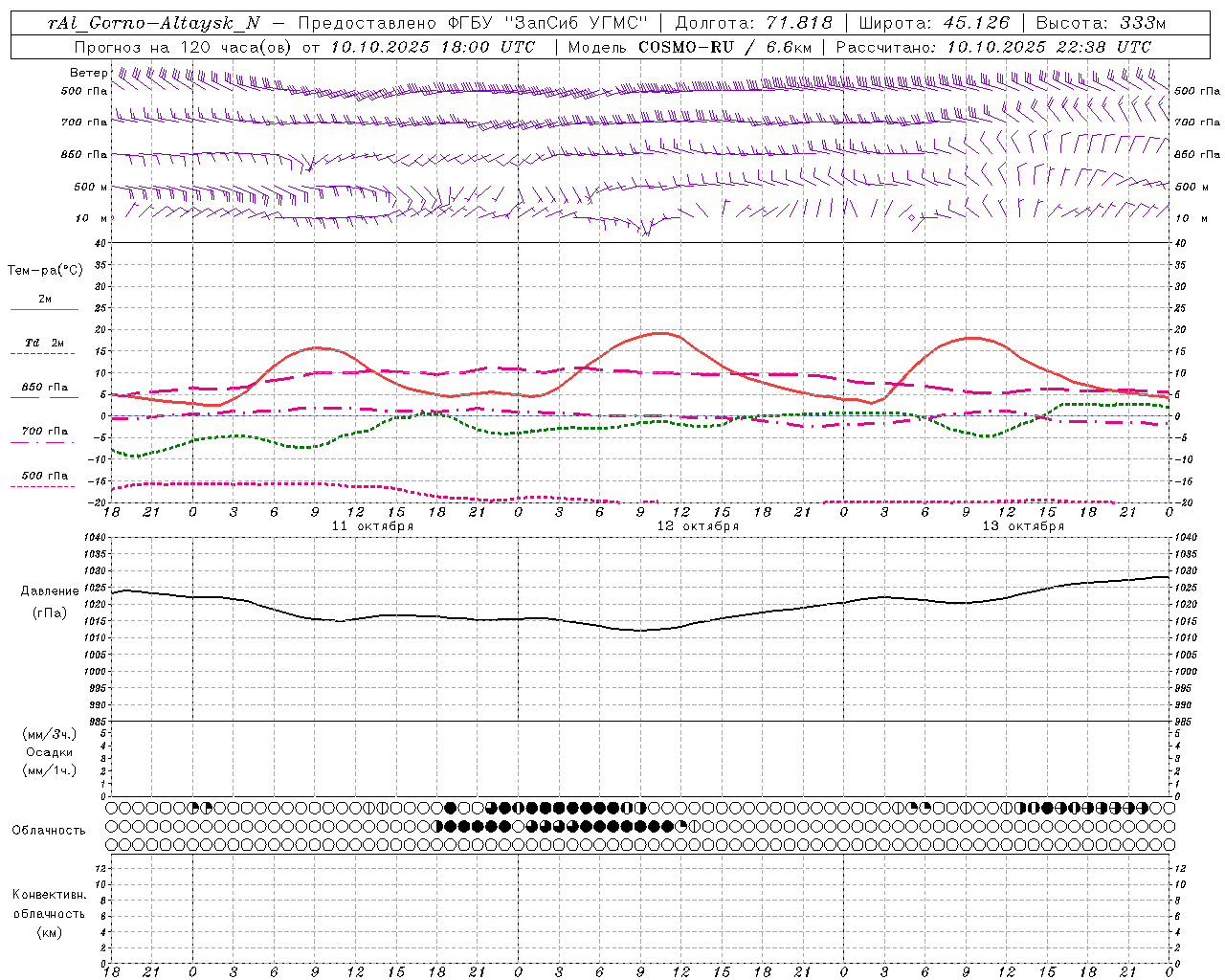This screenshot has width=1225, height=980.
Task: Click the 12 октября date label
Action: click(x=698, y=526)
